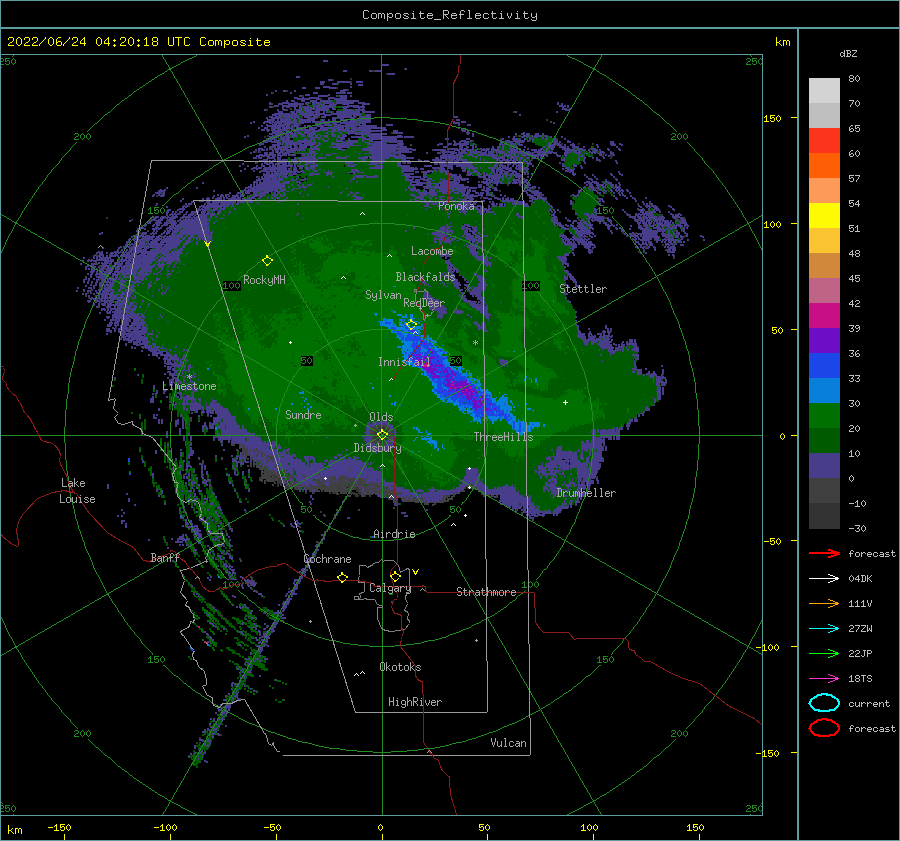Screen dimensions: 900x841
Task: Click the Ponoka town label
Action: click(x=456, y=206)
